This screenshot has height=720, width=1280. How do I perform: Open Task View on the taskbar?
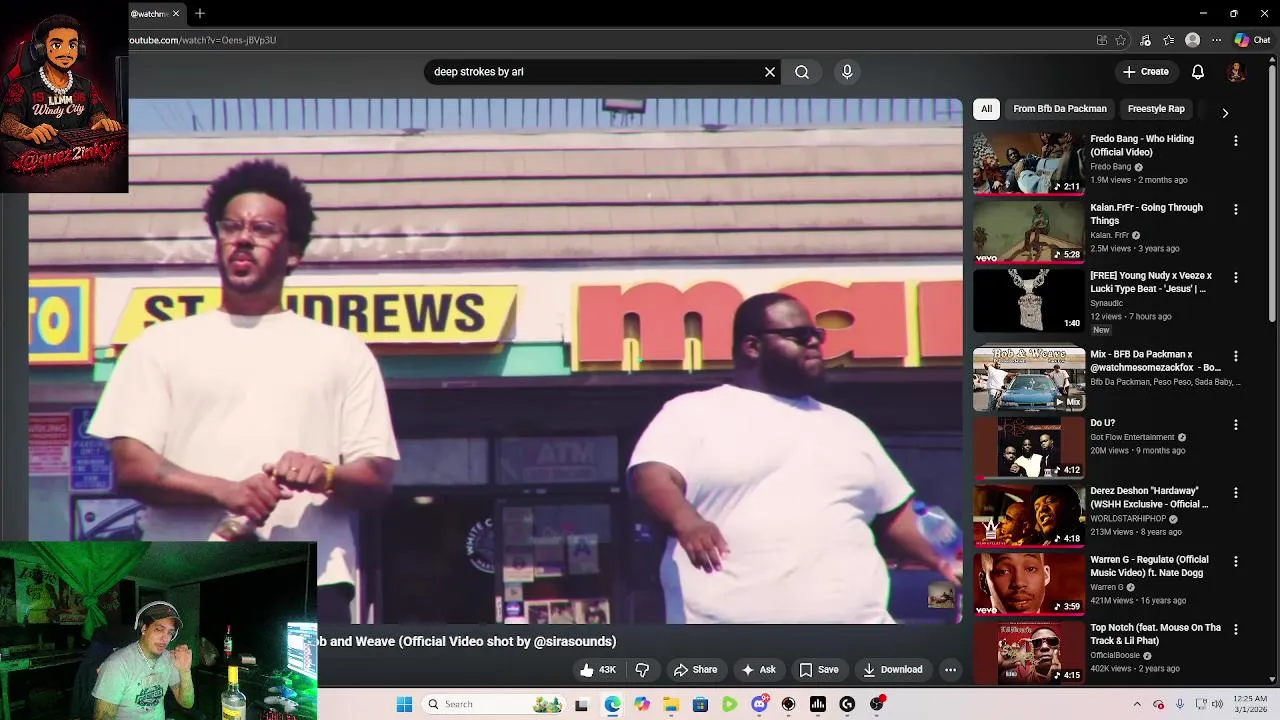click(x=582, y=704)
